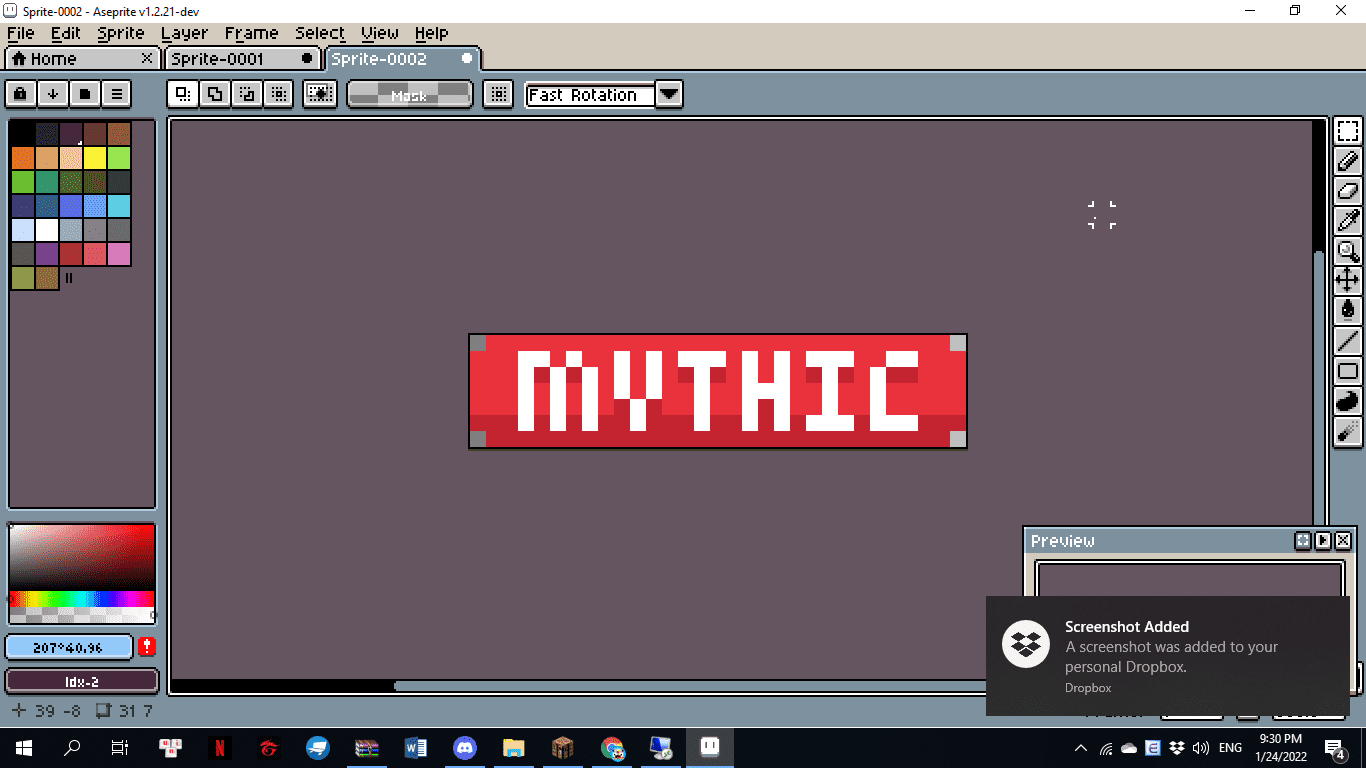The height and width of the screenshot is (768, 1366).
Task: Toggle replace selection mode
Action: coord(182,93)
